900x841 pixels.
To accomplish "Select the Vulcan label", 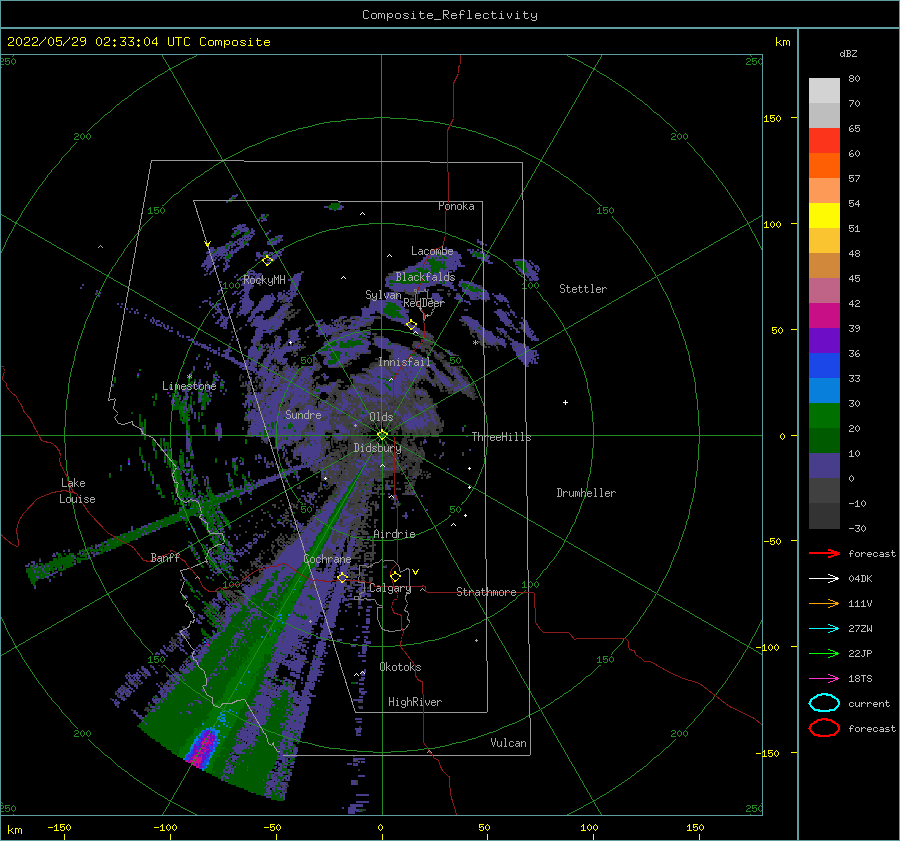I will click(x=509, y=743).
